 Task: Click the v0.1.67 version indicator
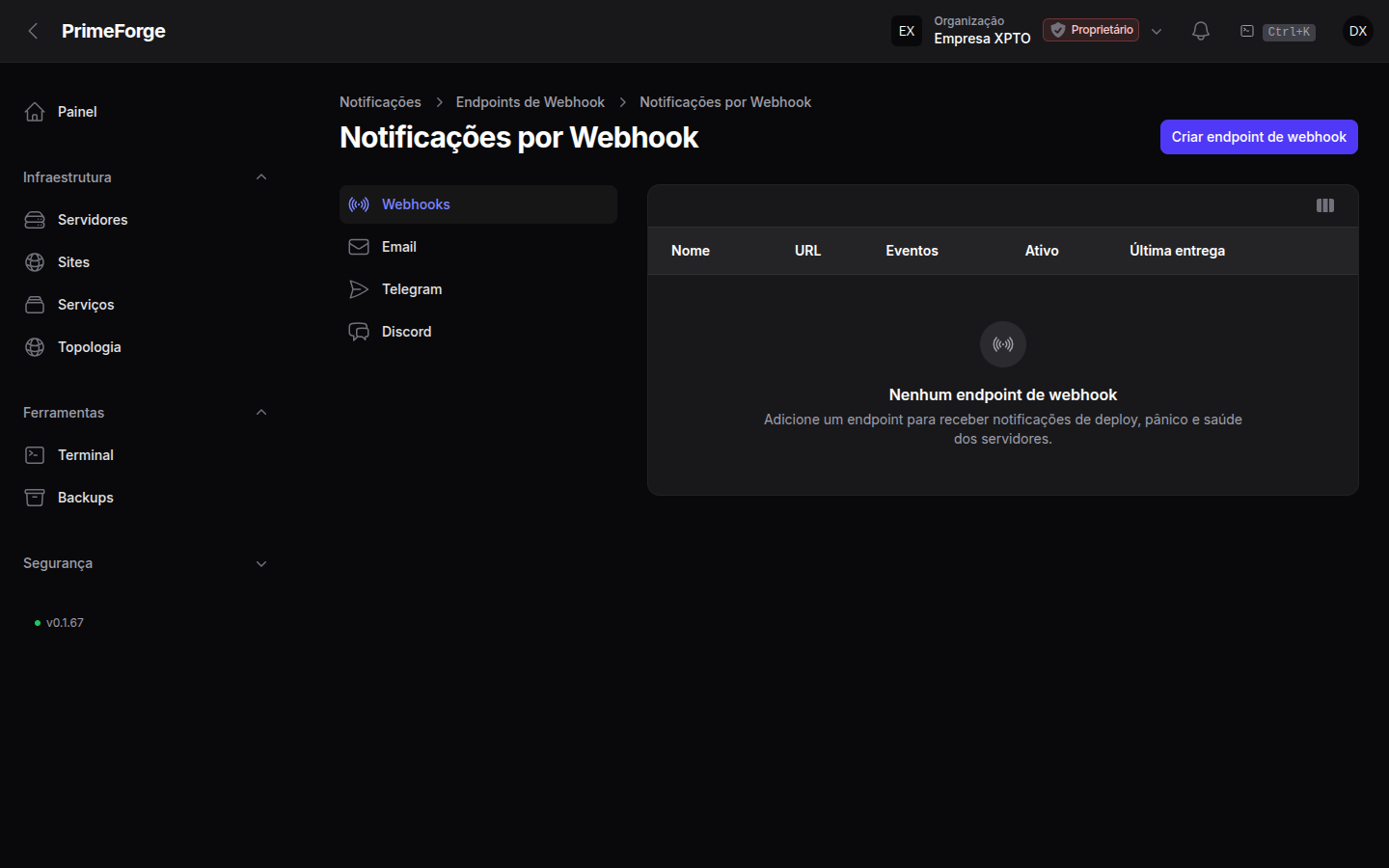[x=59, y=623]
